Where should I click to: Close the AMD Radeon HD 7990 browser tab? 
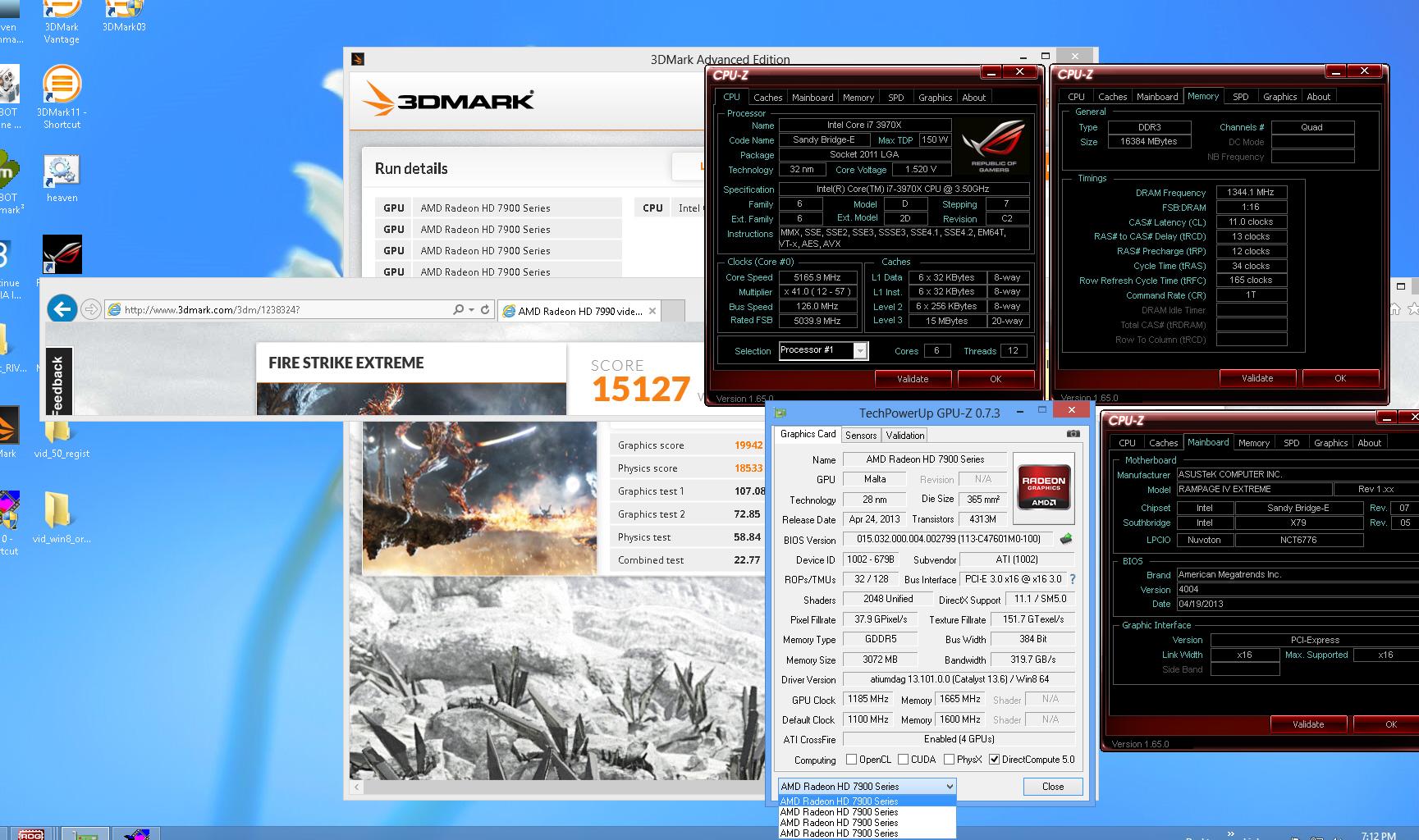652,311
